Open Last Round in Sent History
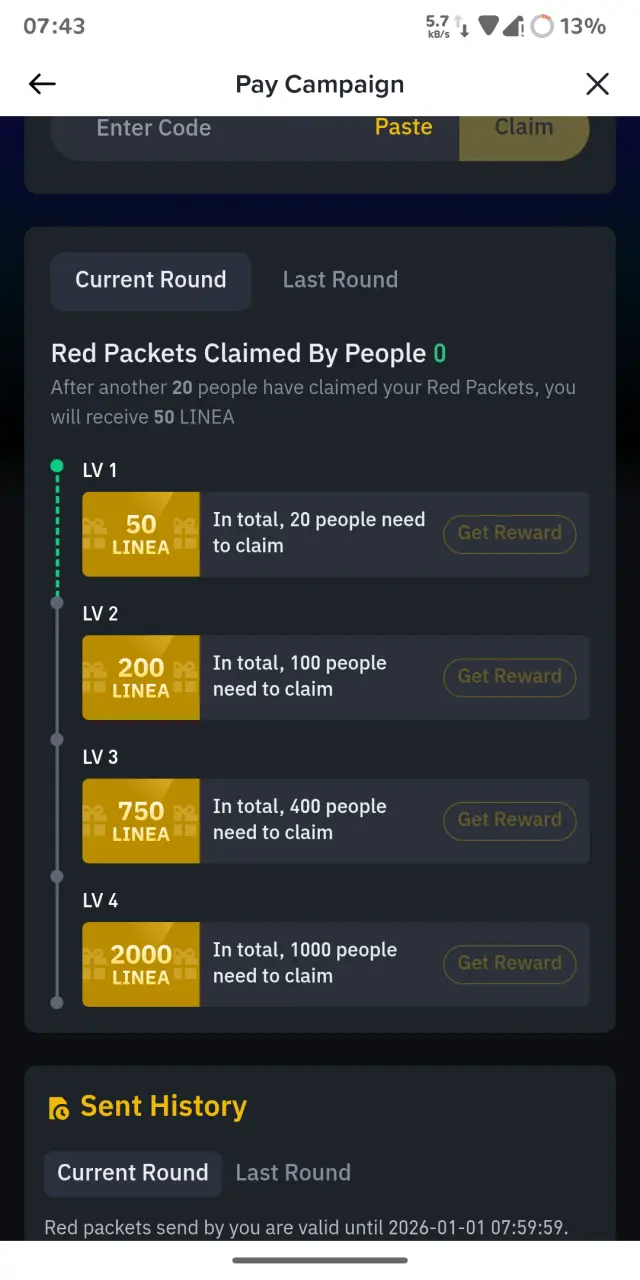The width and height of the screenshot is (640, 1280). coord(293,1173)
